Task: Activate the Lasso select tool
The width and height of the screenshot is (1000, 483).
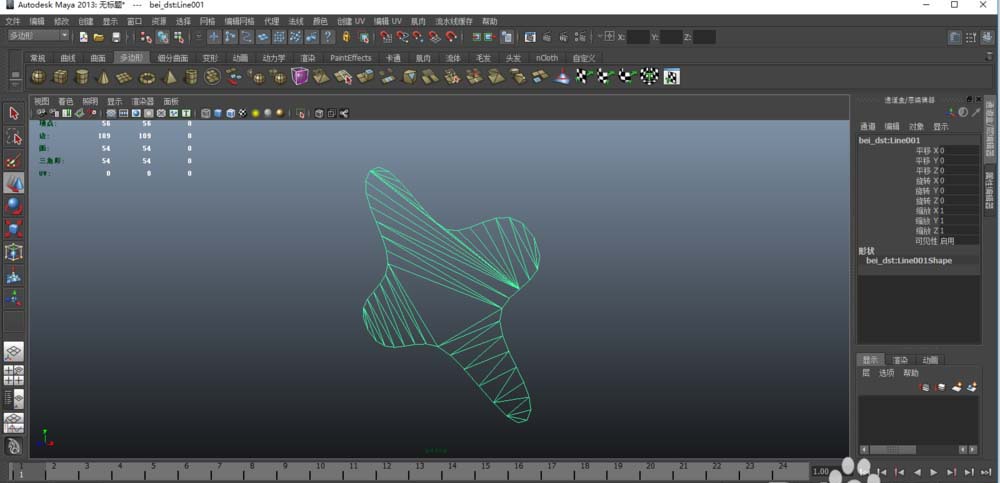Action: pyautogui.click(x=14, y=137)
